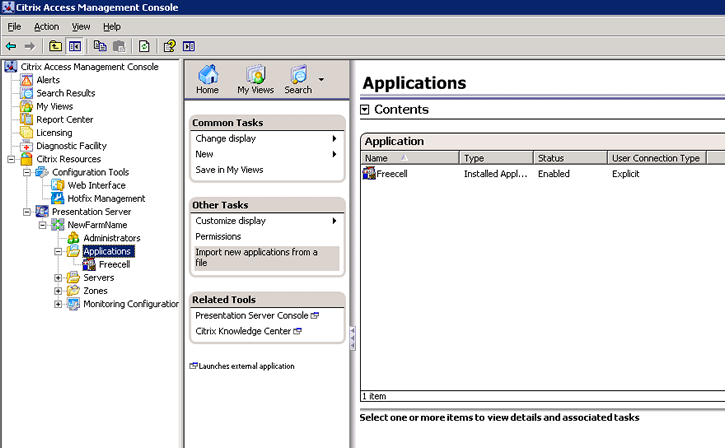Sort by the Type column header
This screenshot has width=725, height=448.
(x=496, y=158)
